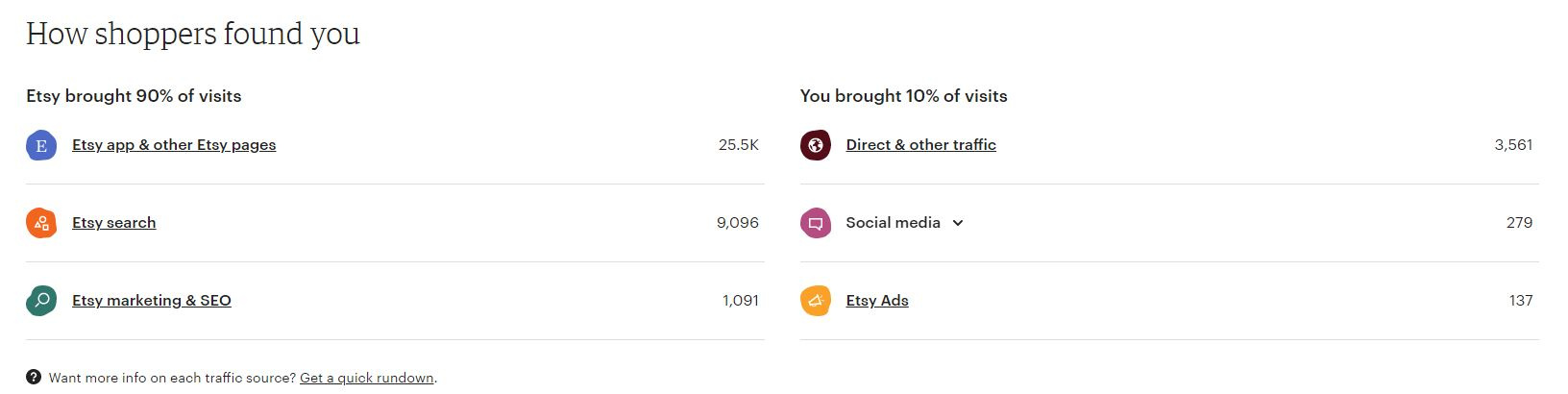Click the pink Social media chat icon
Image resolution: width=1568 pixels, height=394 pixels.
[816, 223]
